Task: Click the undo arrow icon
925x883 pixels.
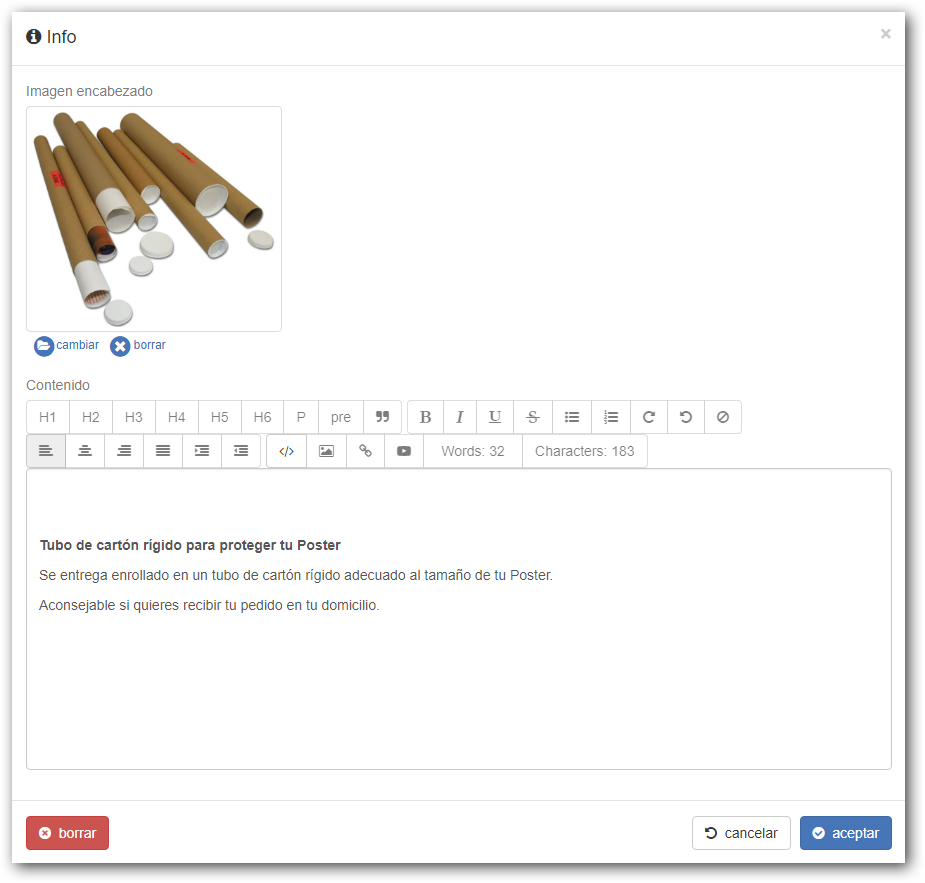Action: click(x=686, y=417)
